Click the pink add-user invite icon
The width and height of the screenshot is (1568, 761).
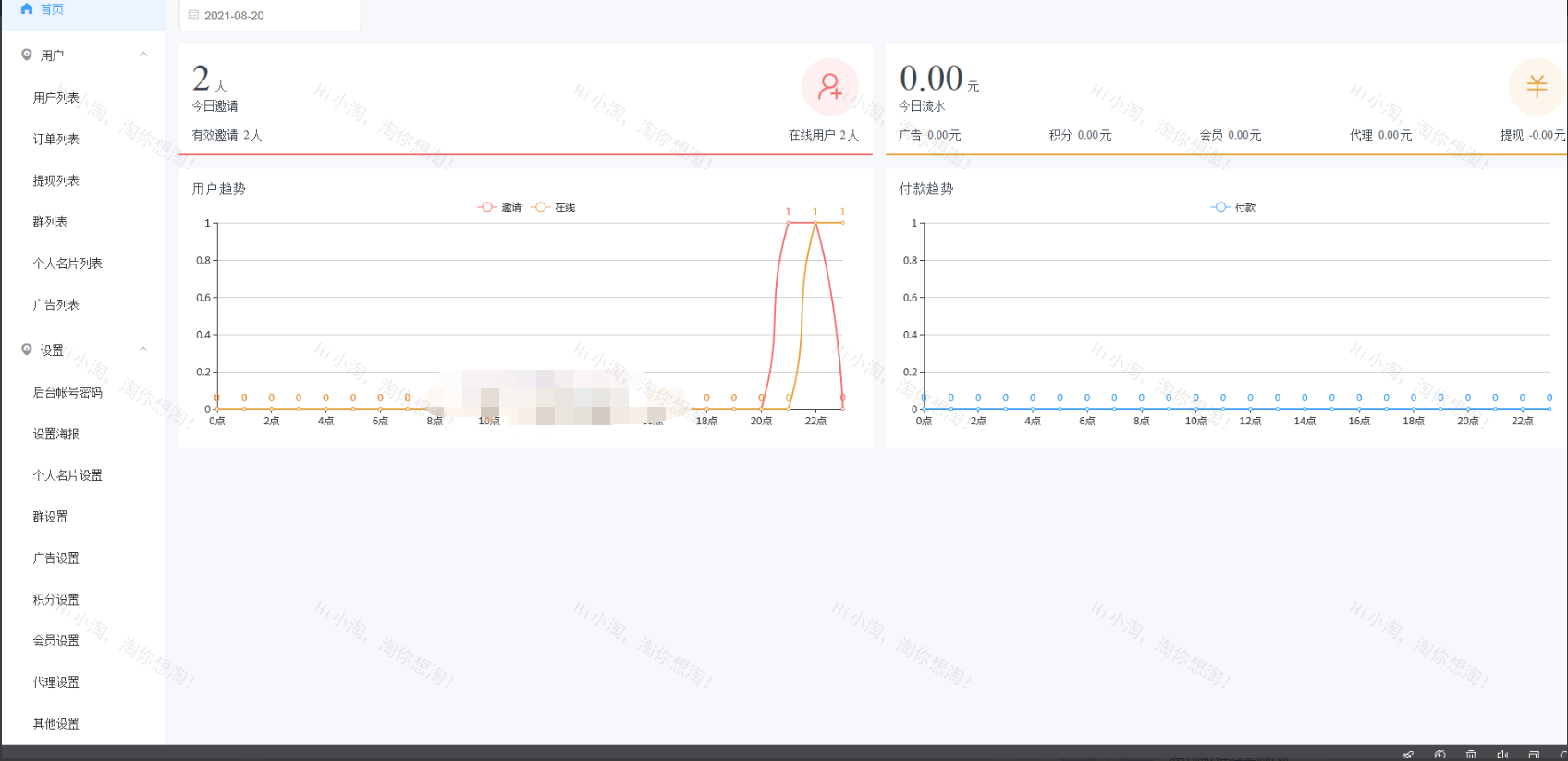coord(830,87)
